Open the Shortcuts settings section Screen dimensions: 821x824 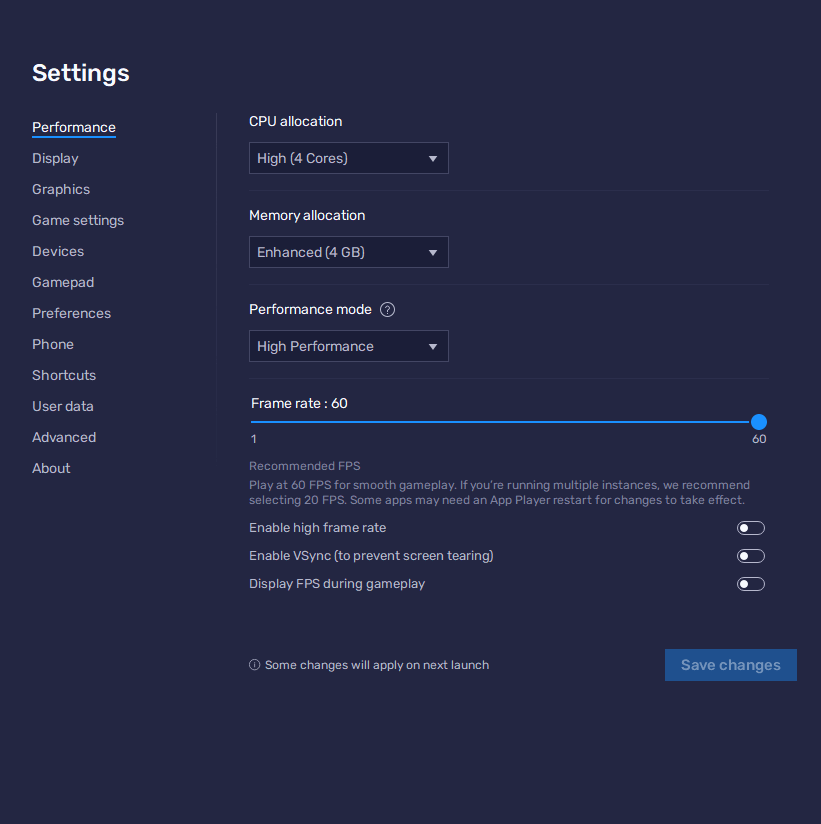(x=64, y=375)
